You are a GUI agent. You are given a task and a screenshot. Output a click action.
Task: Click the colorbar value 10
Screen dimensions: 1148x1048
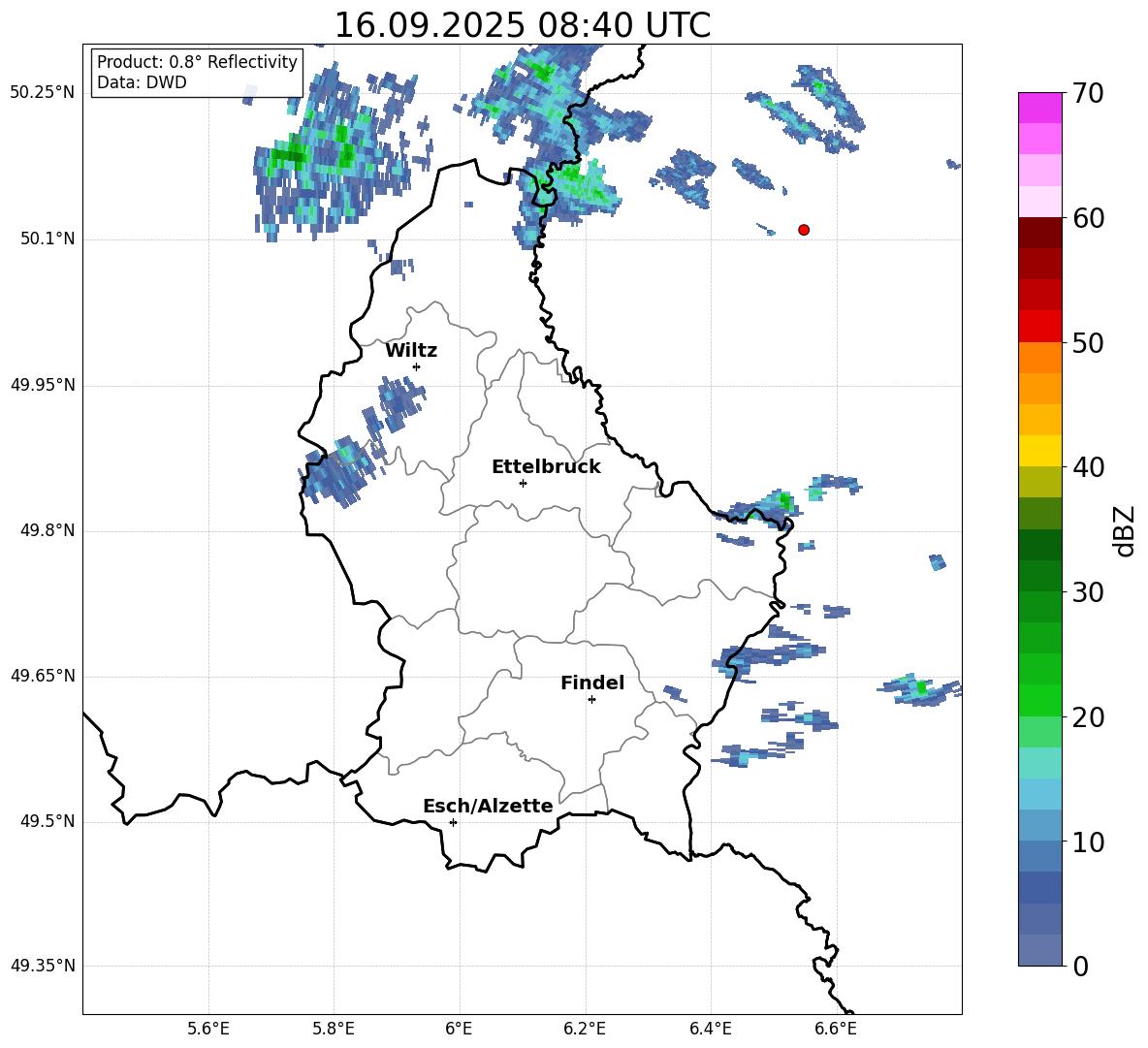[x=1088, y=842]
